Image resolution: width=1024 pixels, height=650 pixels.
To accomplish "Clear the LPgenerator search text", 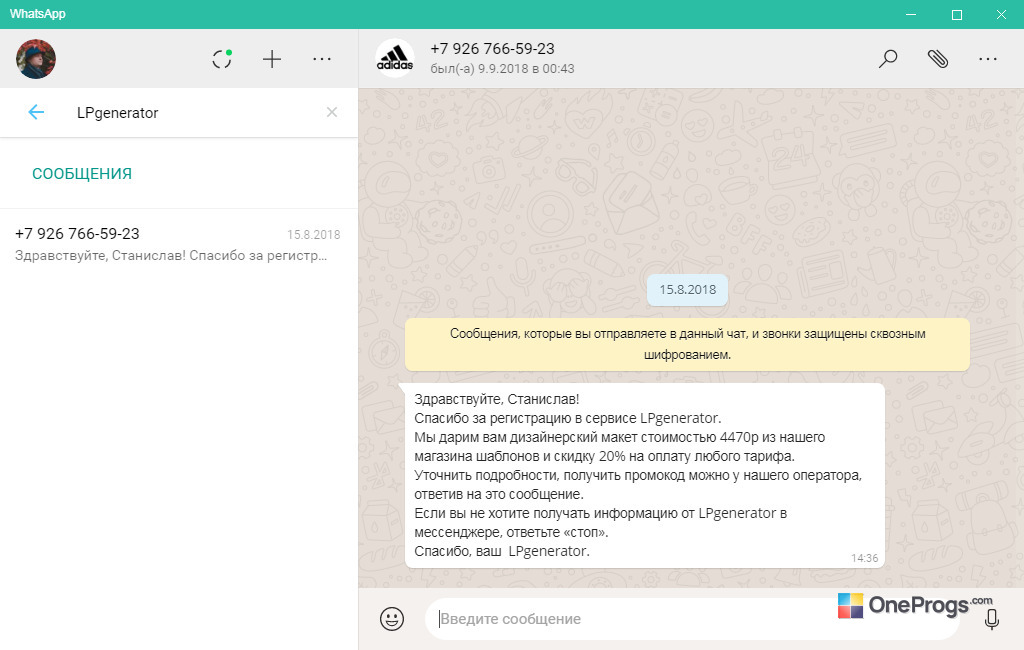I will [332, 112].
